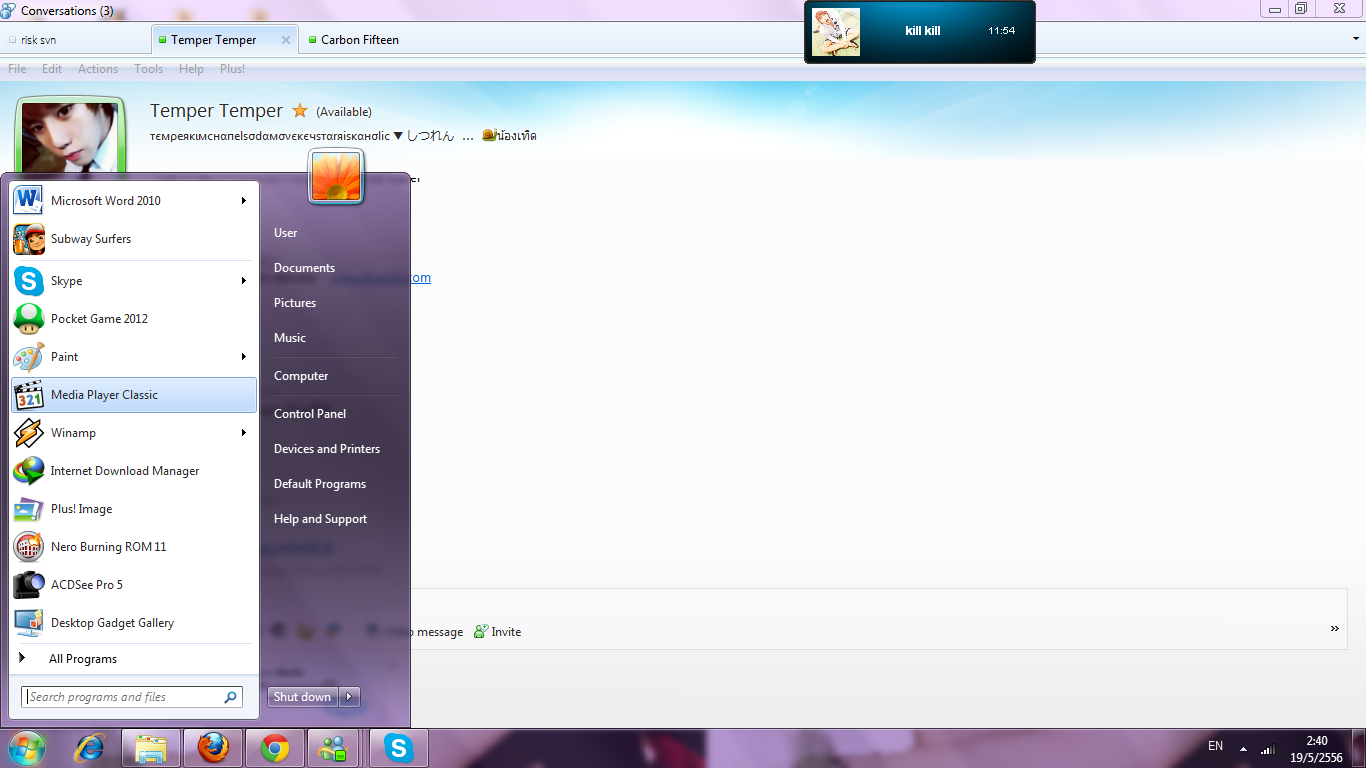The width and height of the screenshot is (1366, 768).
Task: Open Internet Explorer from the taskbar
Action: pyautogui.click(x=91, y=748)
